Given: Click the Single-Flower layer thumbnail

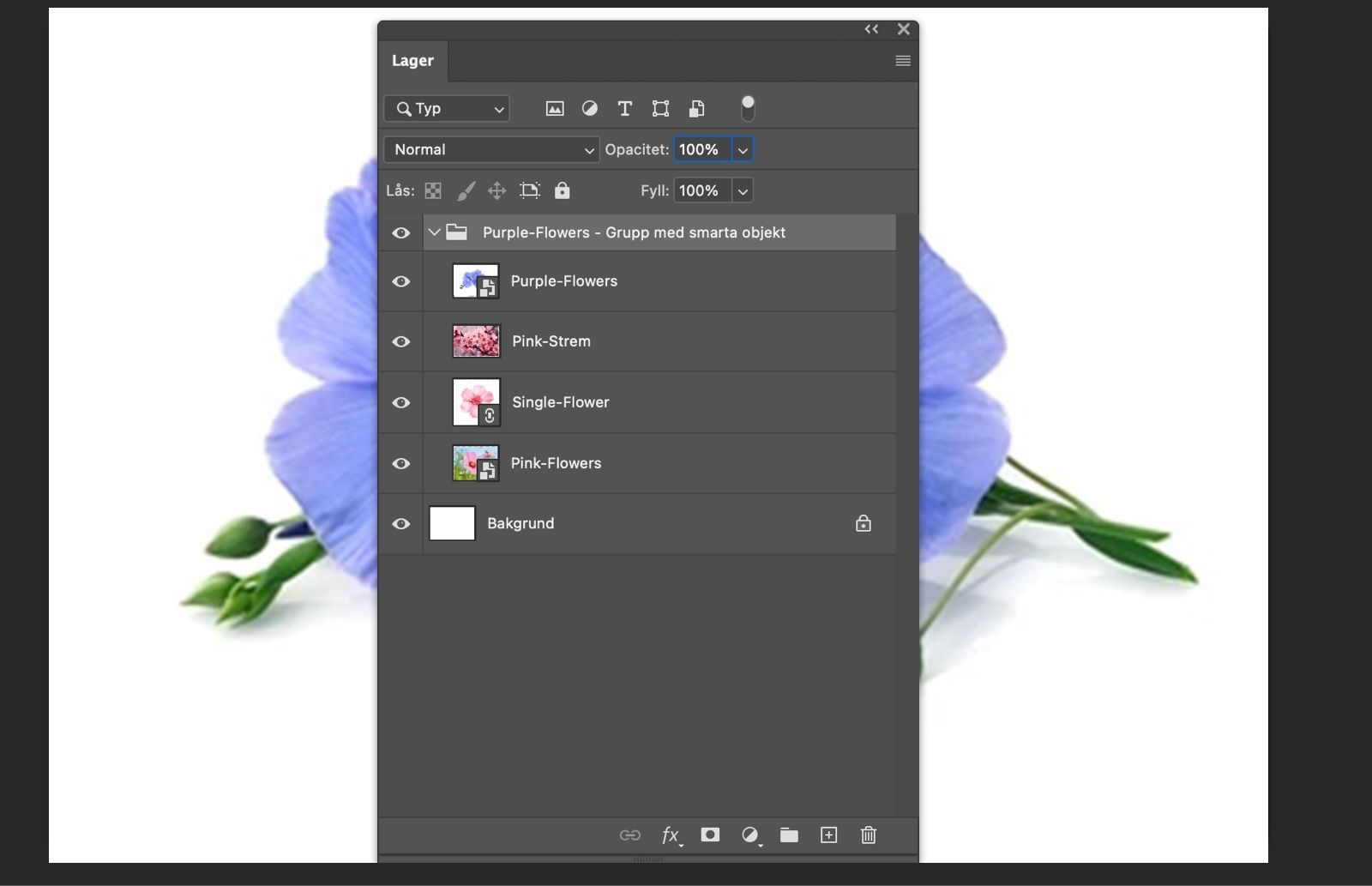Looking at the screenshot, I should [x=476, y=402].
